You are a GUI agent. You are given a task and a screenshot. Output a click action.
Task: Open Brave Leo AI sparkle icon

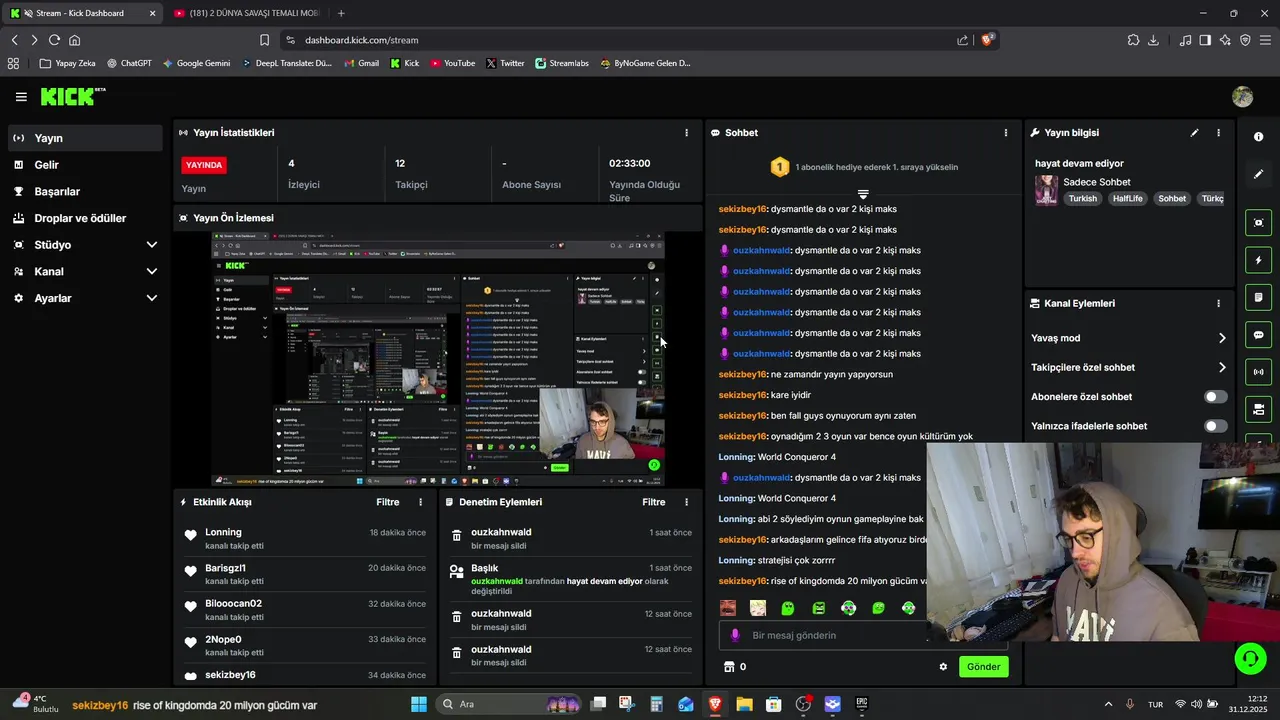point(1225,40)
